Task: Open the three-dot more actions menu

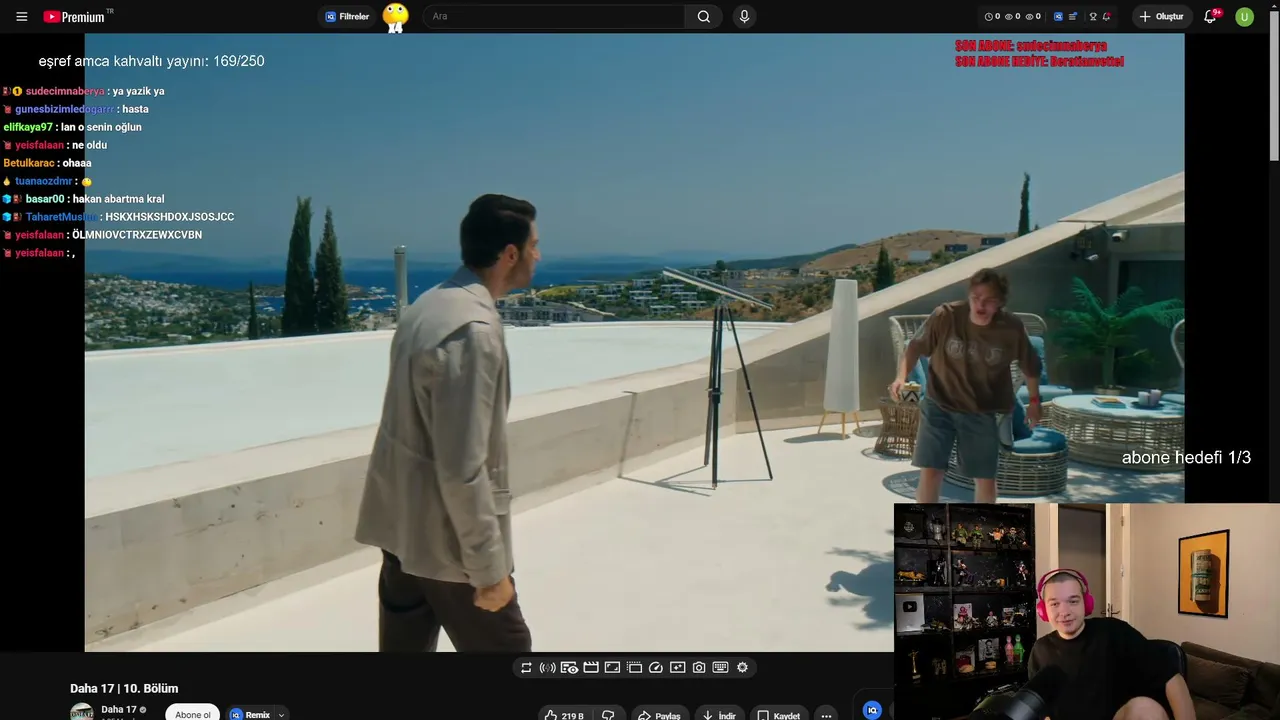Action: pyautogui.click(x=826, y=715)
